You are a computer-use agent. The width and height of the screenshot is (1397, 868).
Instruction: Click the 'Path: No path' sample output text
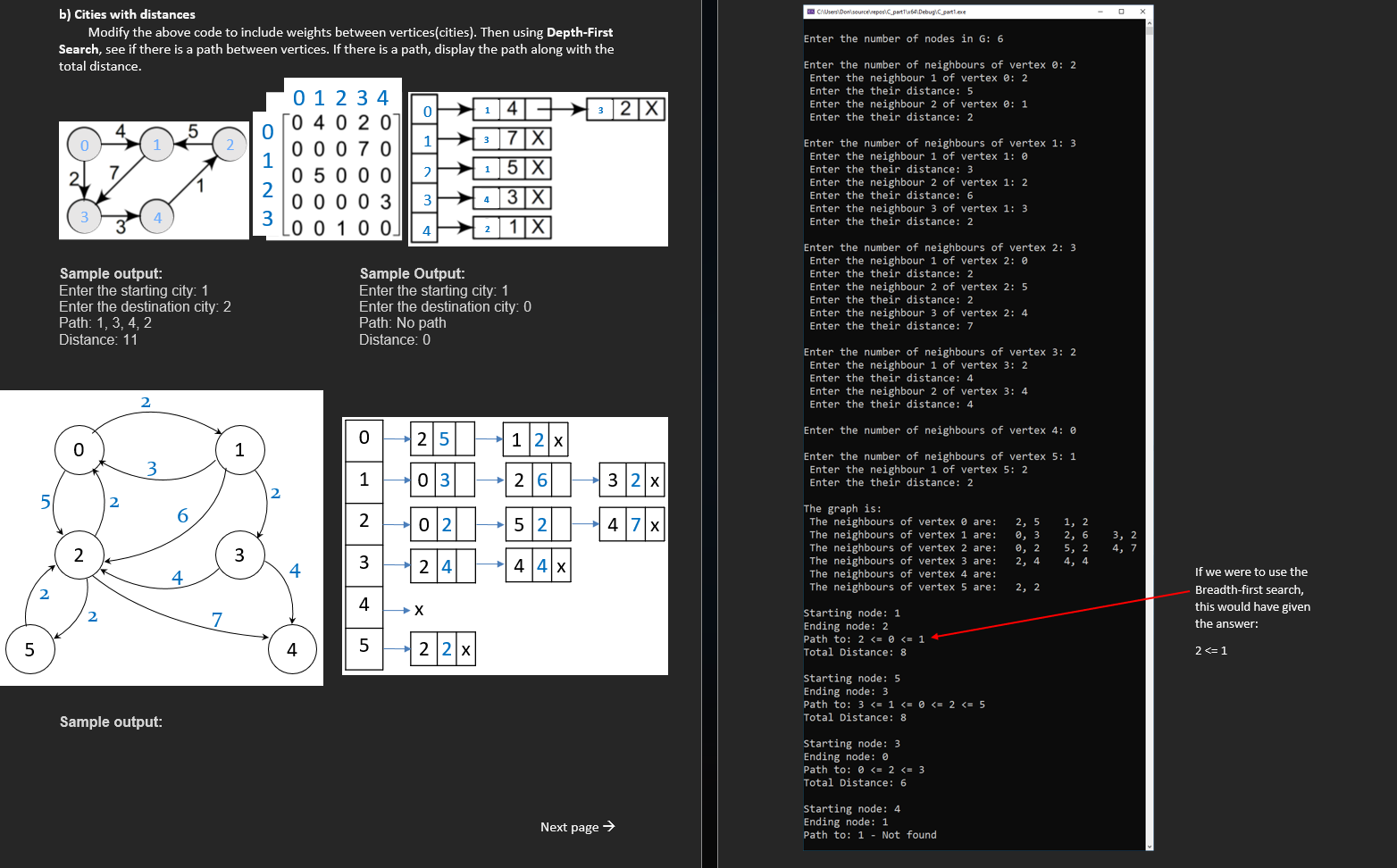pyautogui.click(x=403, y=322)
